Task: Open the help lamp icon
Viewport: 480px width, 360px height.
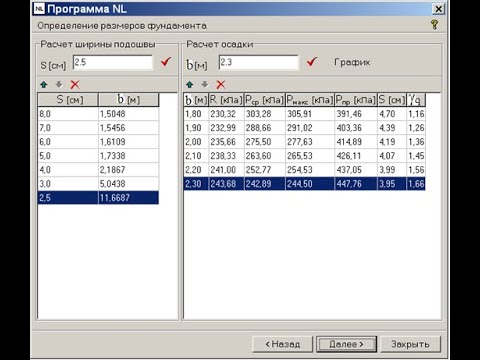Action: click(434, 25)
